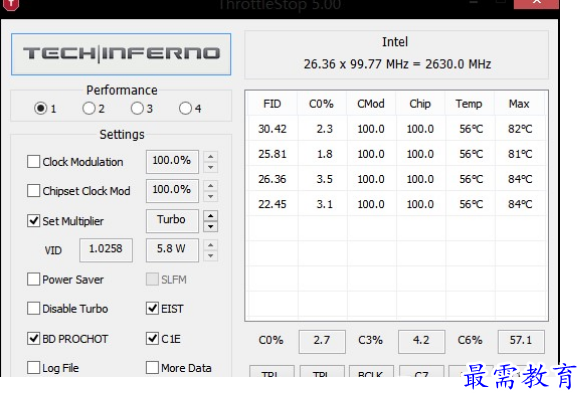
Task: Uncheck the EIST checkbox
Action: [152, 308]
